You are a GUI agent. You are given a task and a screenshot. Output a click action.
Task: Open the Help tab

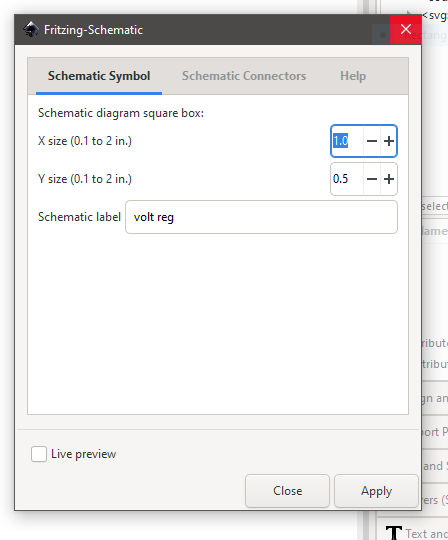[x=353, y=76]
